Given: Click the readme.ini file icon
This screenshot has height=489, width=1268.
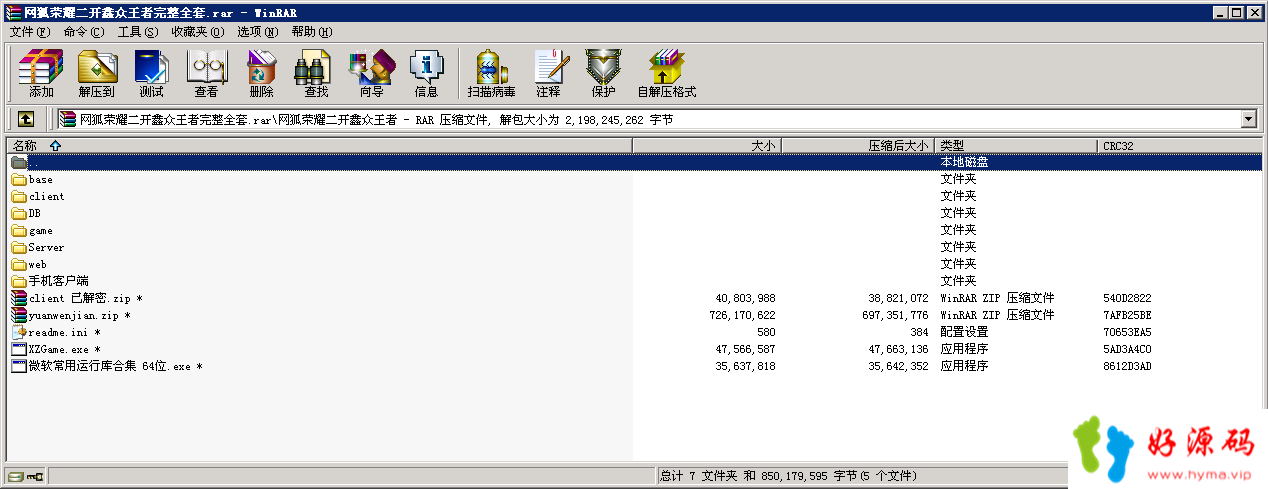Looking at the screenshot, I should tap(19, 332).
